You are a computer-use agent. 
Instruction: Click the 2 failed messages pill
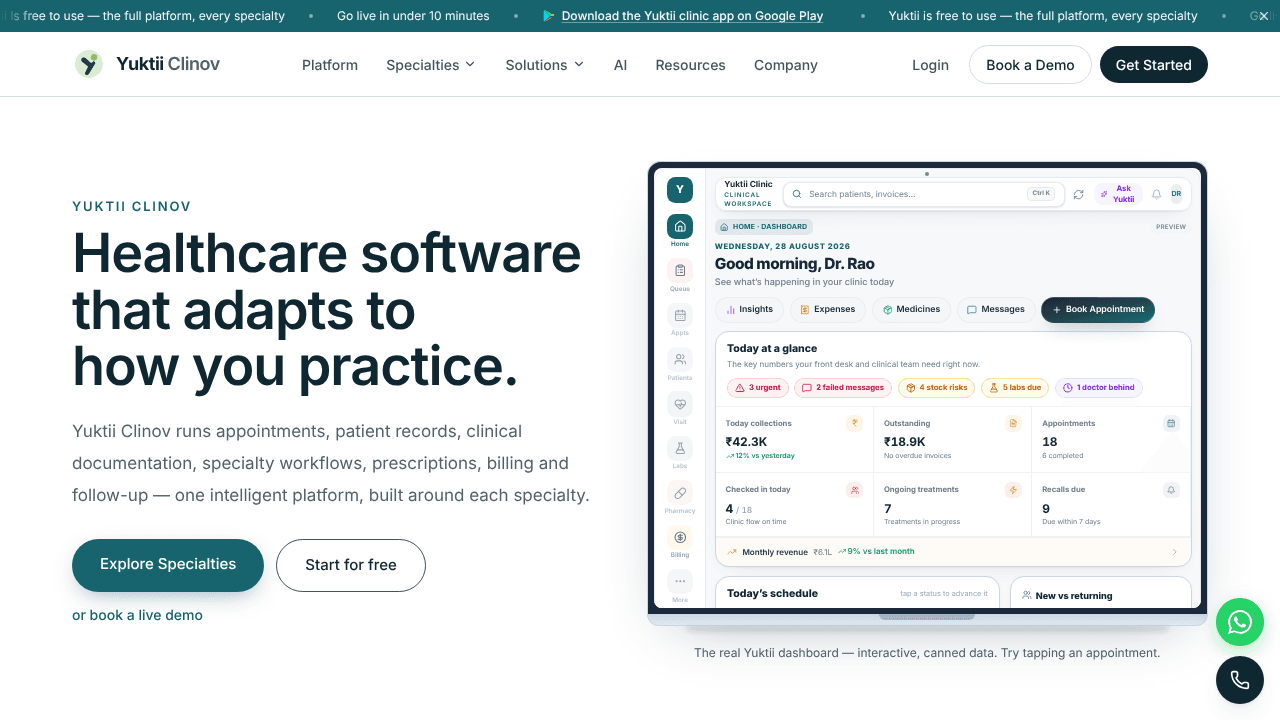843,388
